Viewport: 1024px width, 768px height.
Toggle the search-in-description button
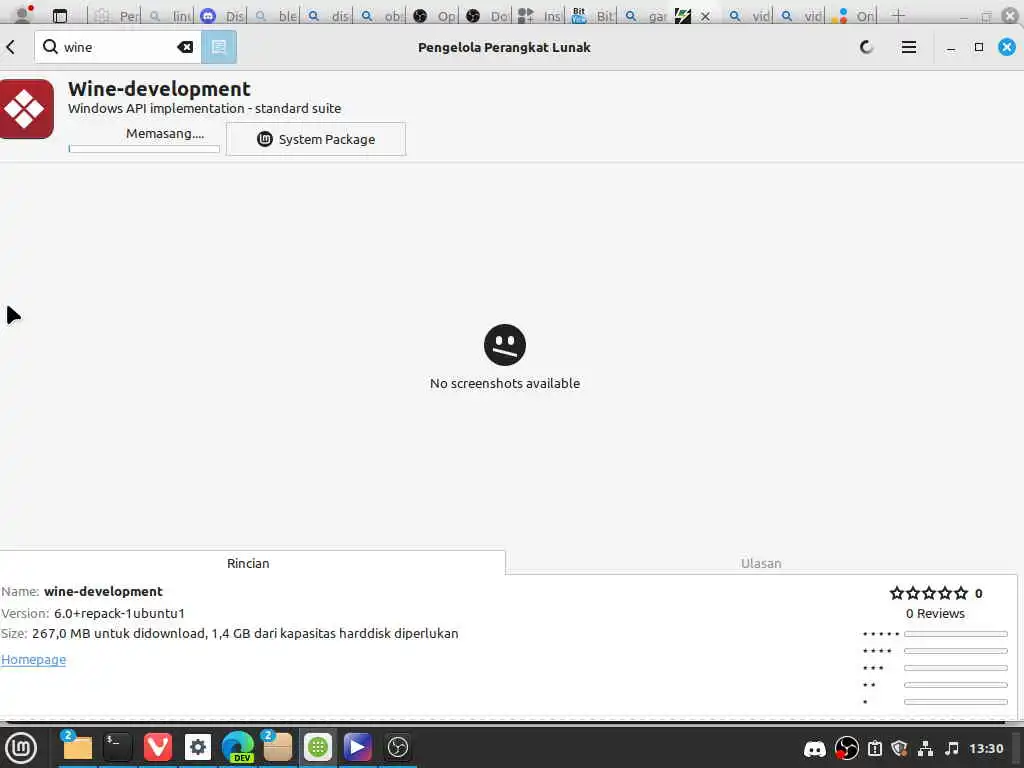click(x=219, y=47)
